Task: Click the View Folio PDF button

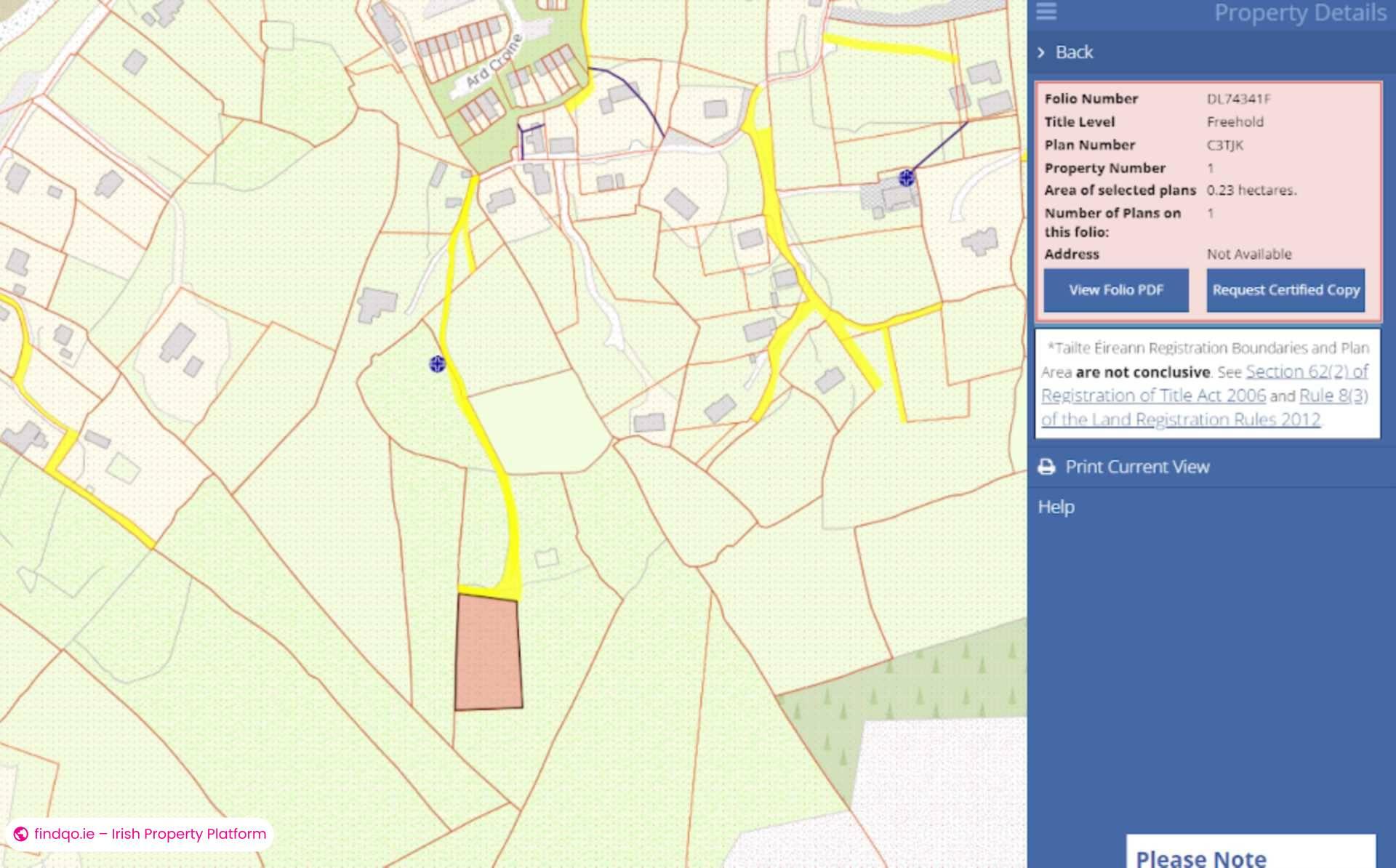Action: (x=1116, y=289)
